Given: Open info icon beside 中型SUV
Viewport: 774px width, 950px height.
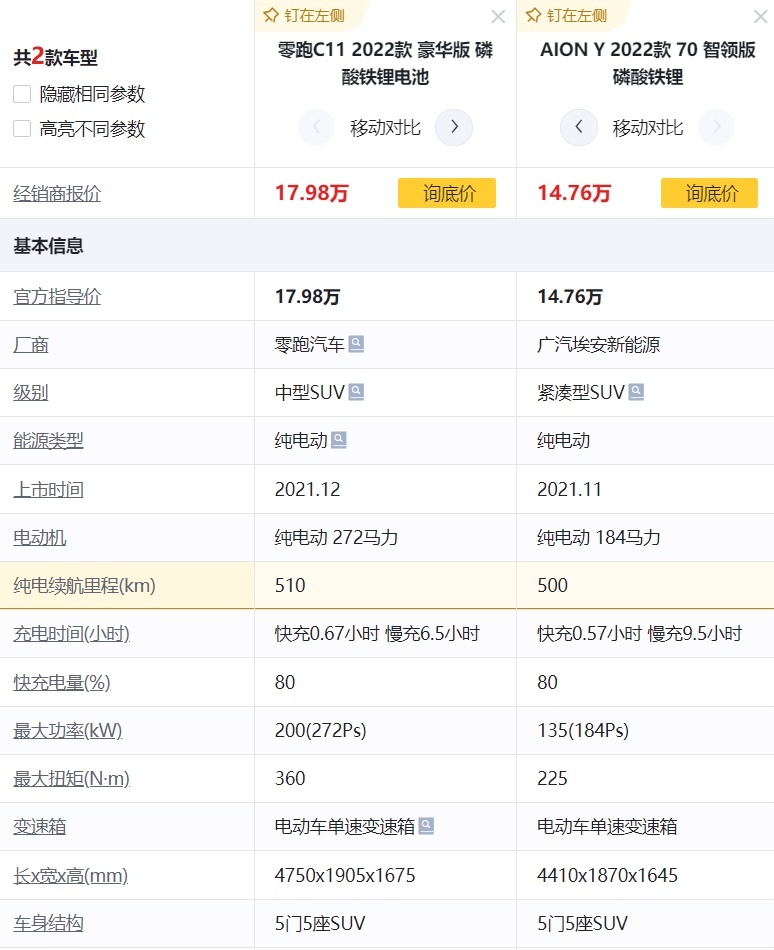Looking at the screenshot, I should click(357, 391).
